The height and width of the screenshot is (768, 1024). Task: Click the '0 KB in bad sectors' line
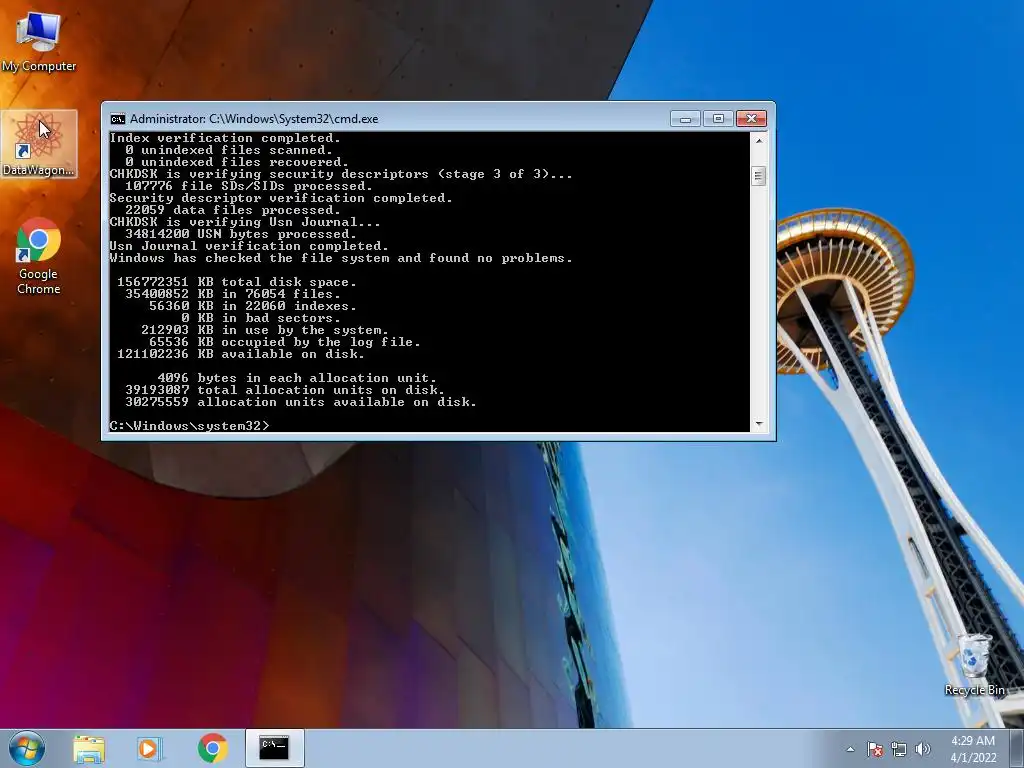[x=261, y=318]
